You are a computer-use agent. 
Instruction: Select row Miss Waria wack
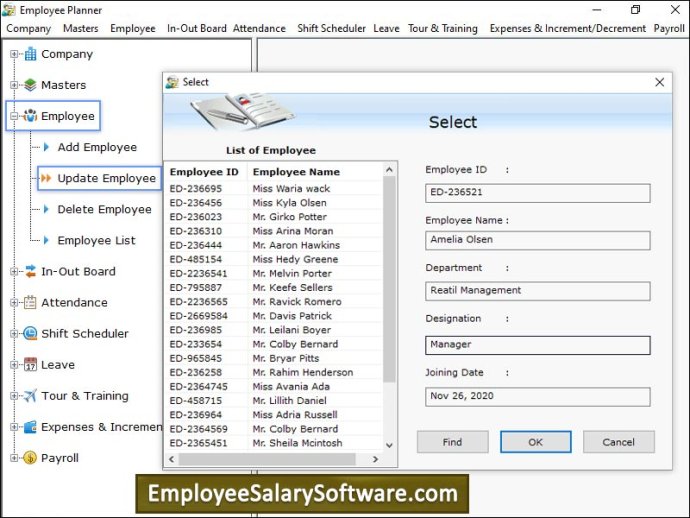(273, 188)
